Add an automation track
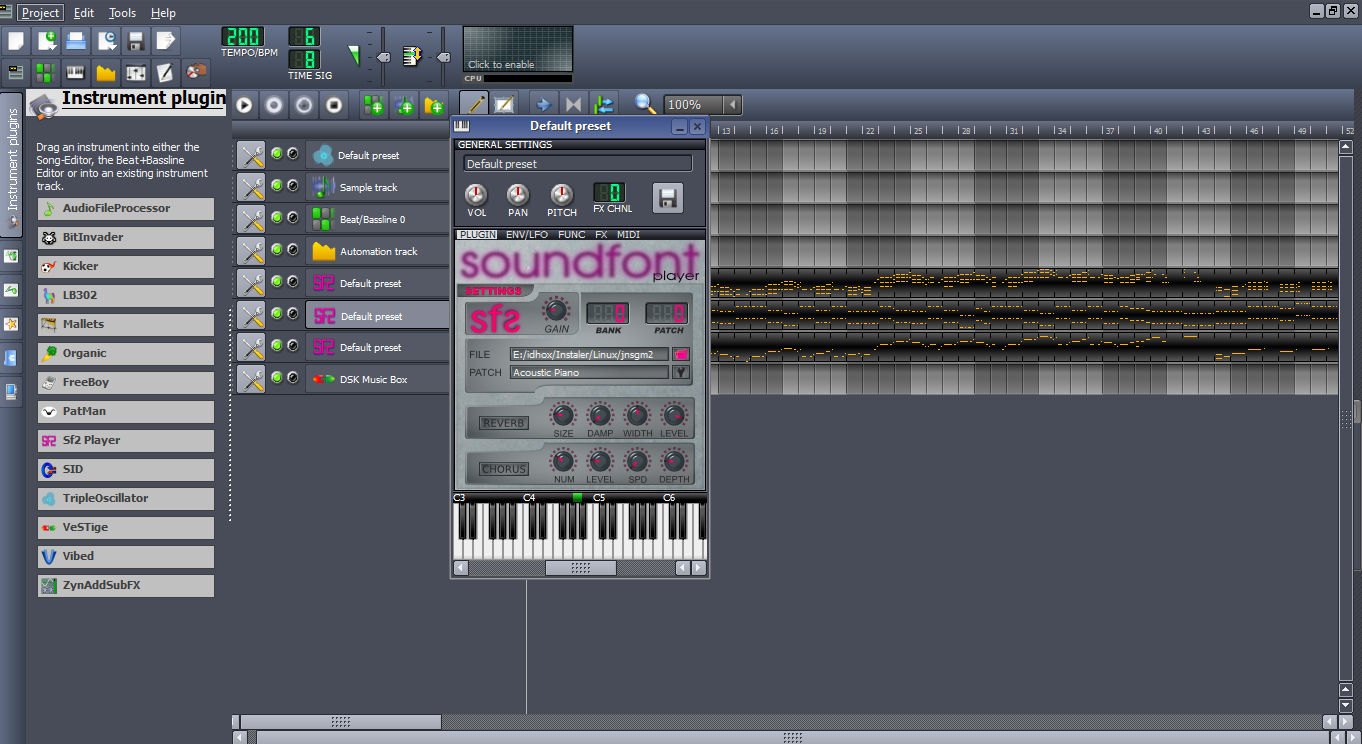The image size is (1362, 744). (x=434, y=104)
